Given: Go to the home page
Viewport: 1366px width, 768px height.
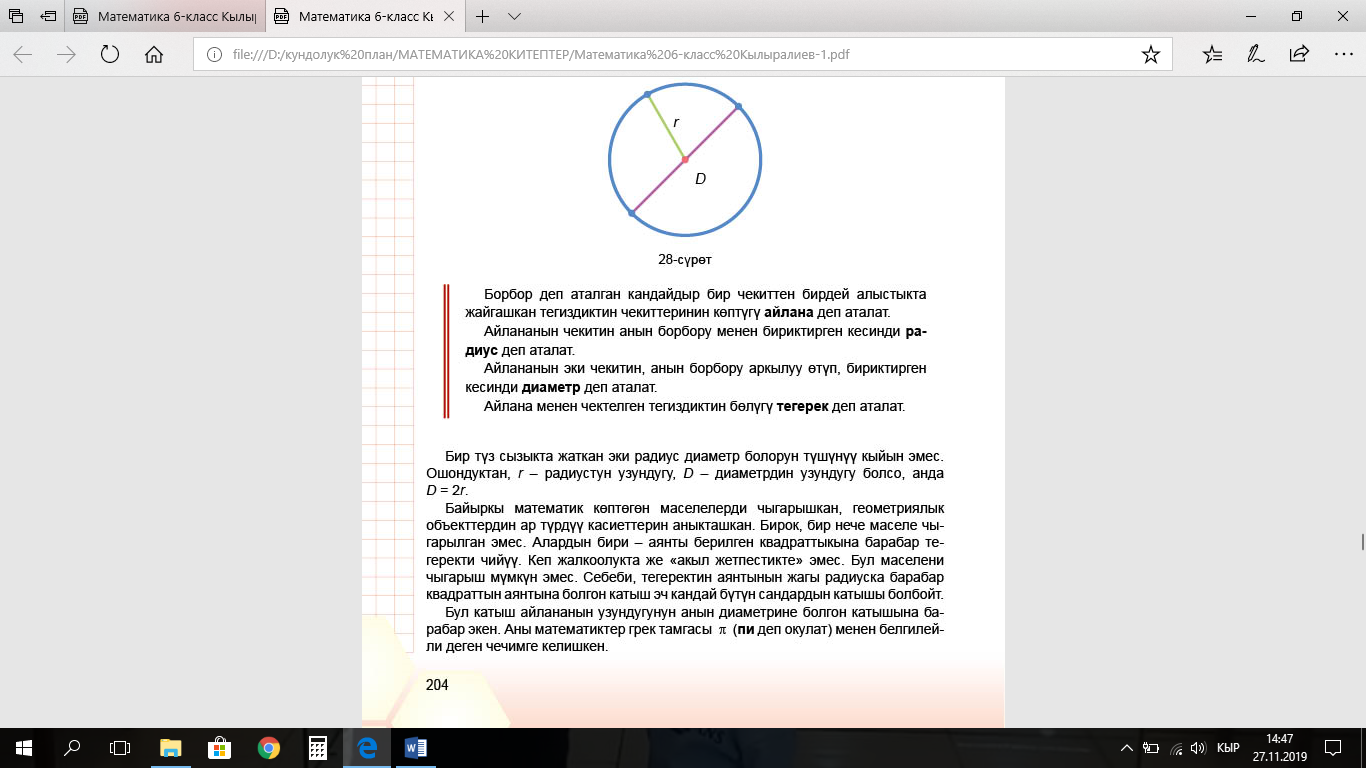Looking at the screenshot, I should tap(154, 54).
